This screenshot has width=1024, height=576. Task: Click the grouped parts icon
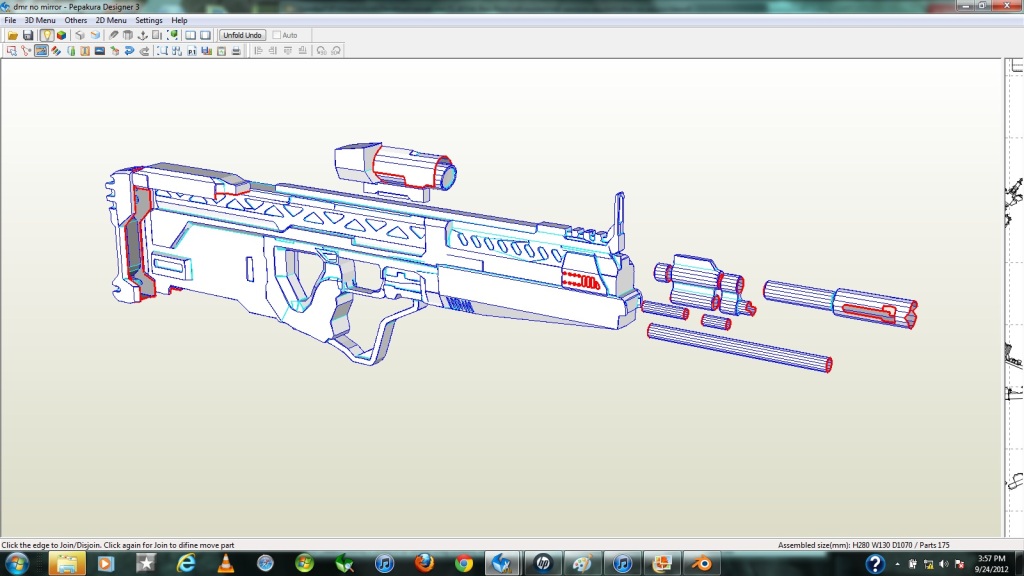coord(177,51)
